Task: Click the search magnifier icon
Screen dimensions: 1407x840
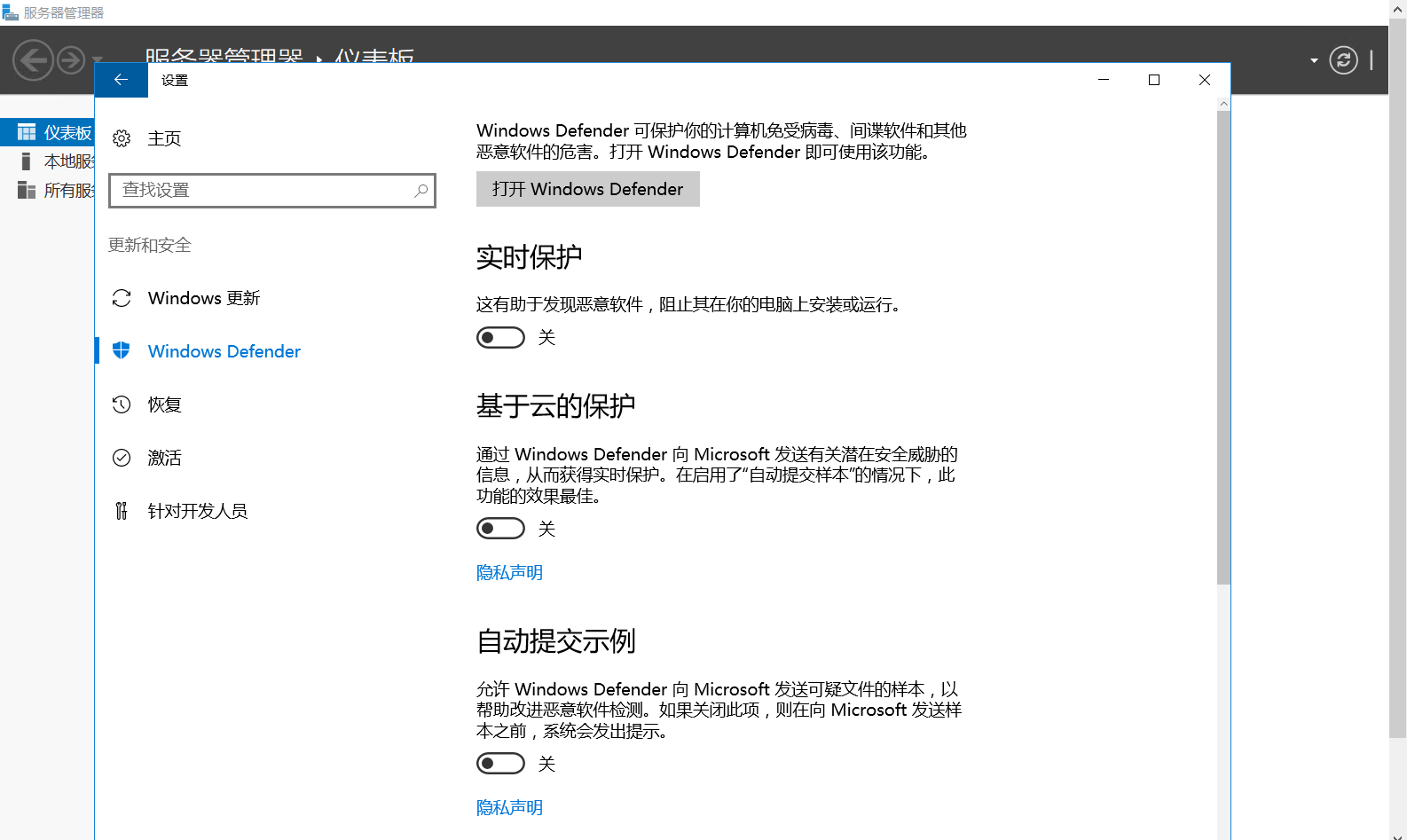Action: pyautogui.click(x=421, y=190)
